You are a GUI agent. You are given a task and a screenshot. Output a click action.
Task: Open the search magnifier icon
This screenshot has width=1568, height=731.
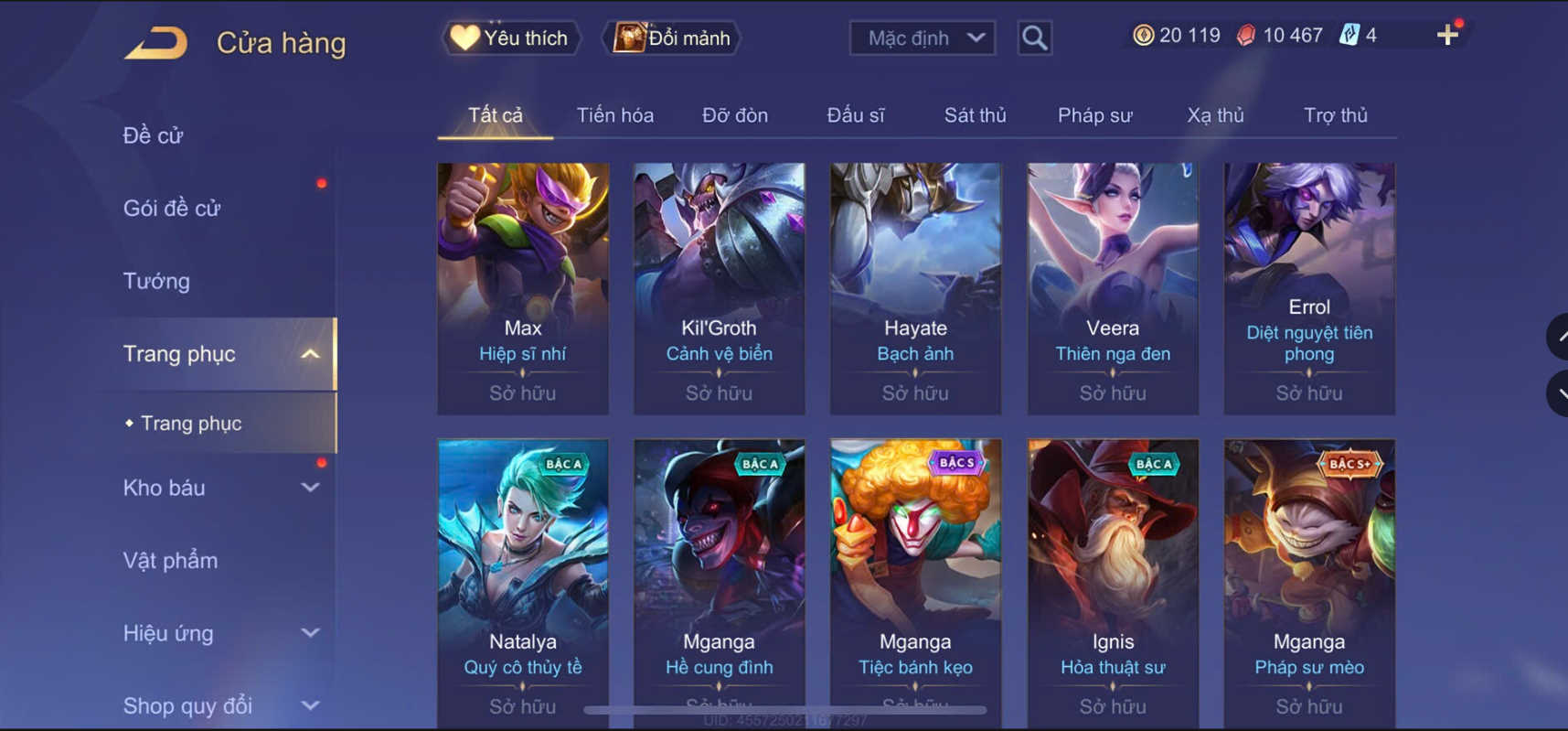coord(1034,38)
